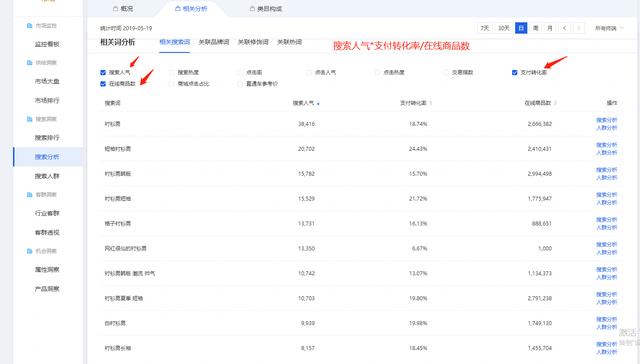
Task: Open 人群分析 link in the 15,782 row
Action: 607,178
